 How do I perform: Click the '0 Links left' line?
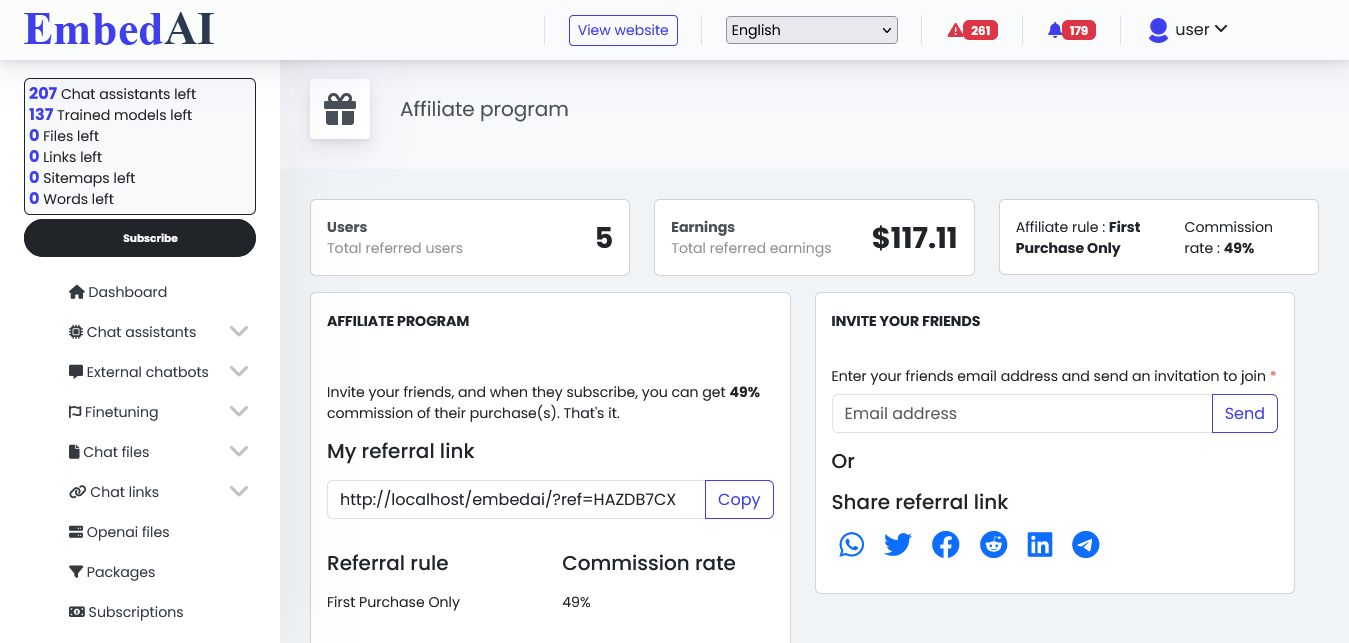click(x=65, y=157)
